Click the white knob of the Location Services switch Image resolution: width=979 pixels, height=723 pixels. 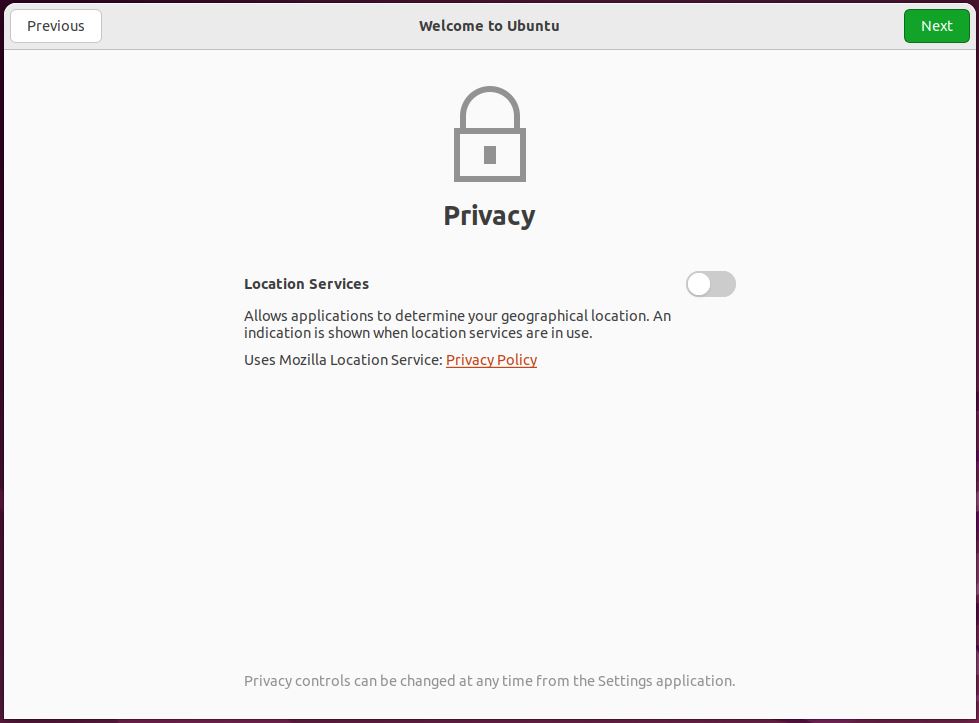(699, 284)
